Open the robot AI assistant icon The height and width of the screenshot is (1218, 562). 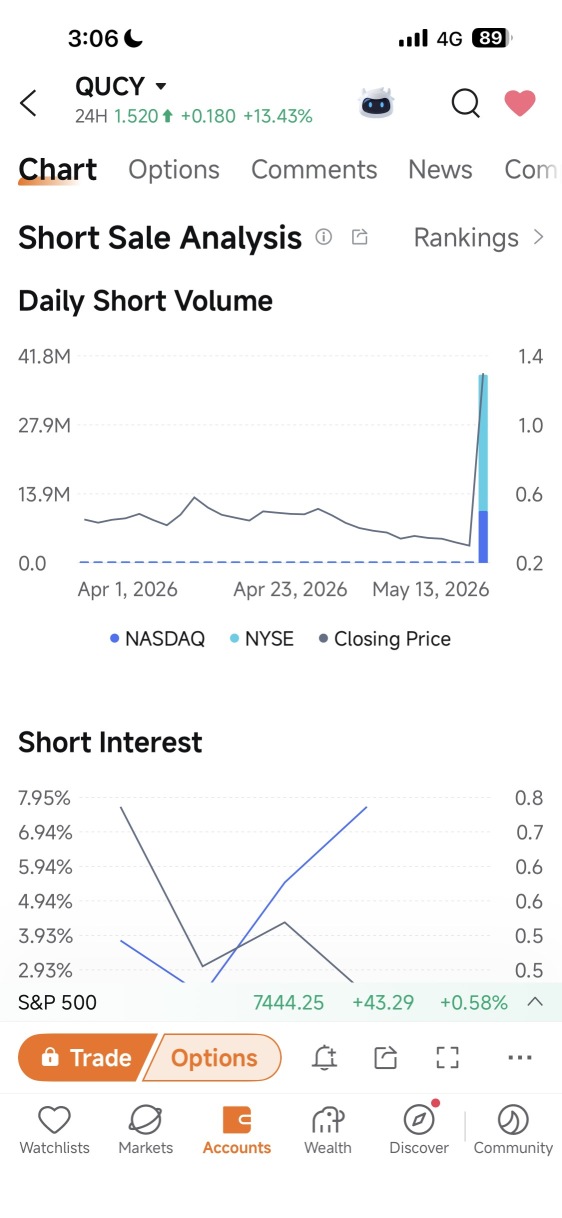[377, 102]
